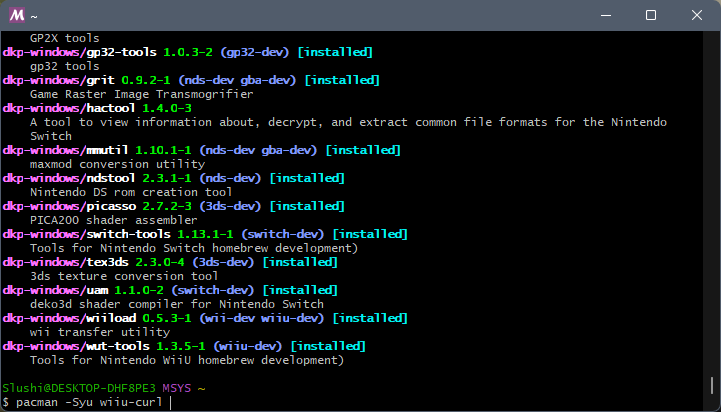Click the '(wii-dev wiiu-dev)' group label

click(x=262, y=318)
